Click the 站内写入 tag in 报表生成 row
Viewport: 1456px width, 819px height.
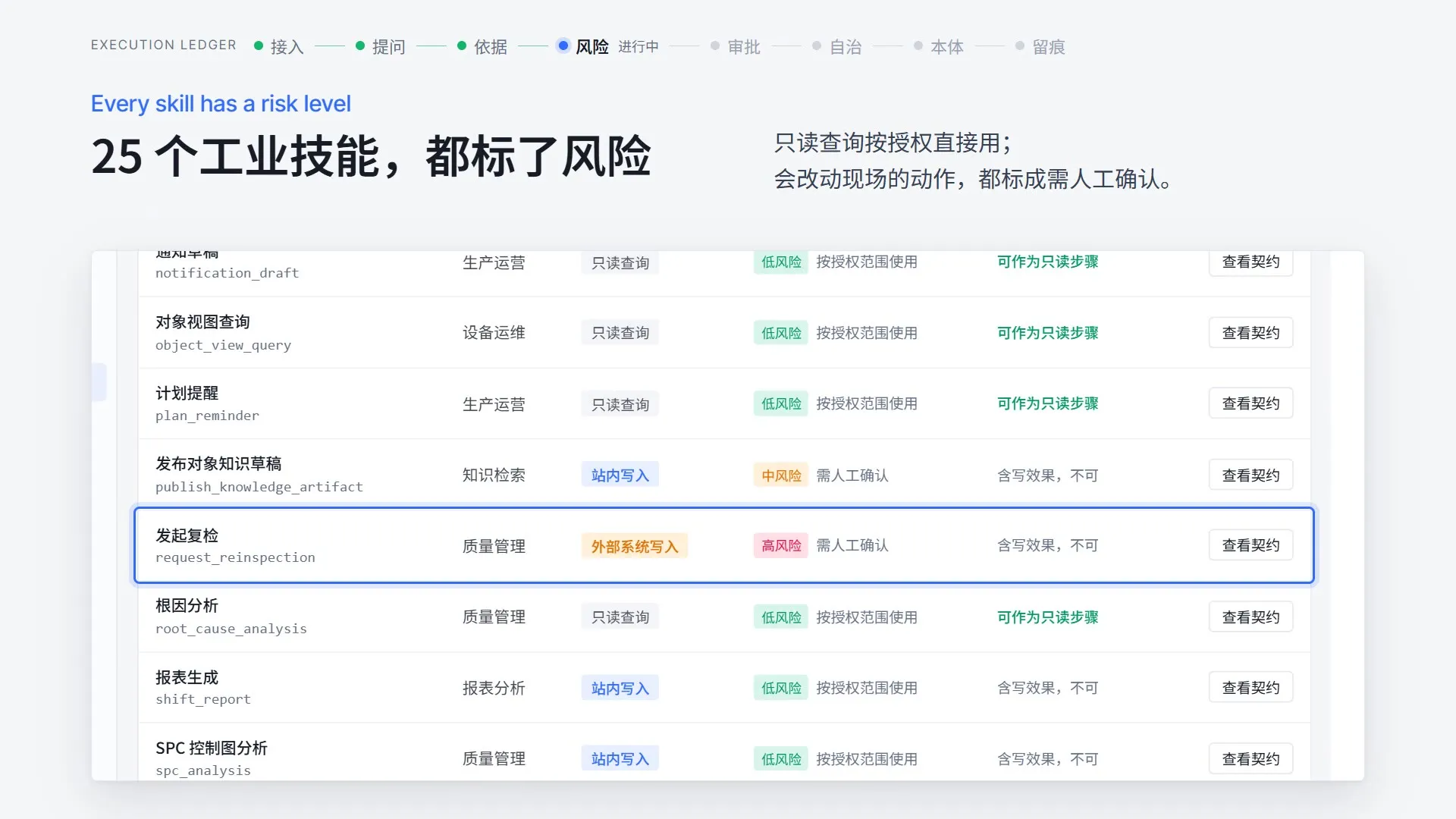(620, 688)
